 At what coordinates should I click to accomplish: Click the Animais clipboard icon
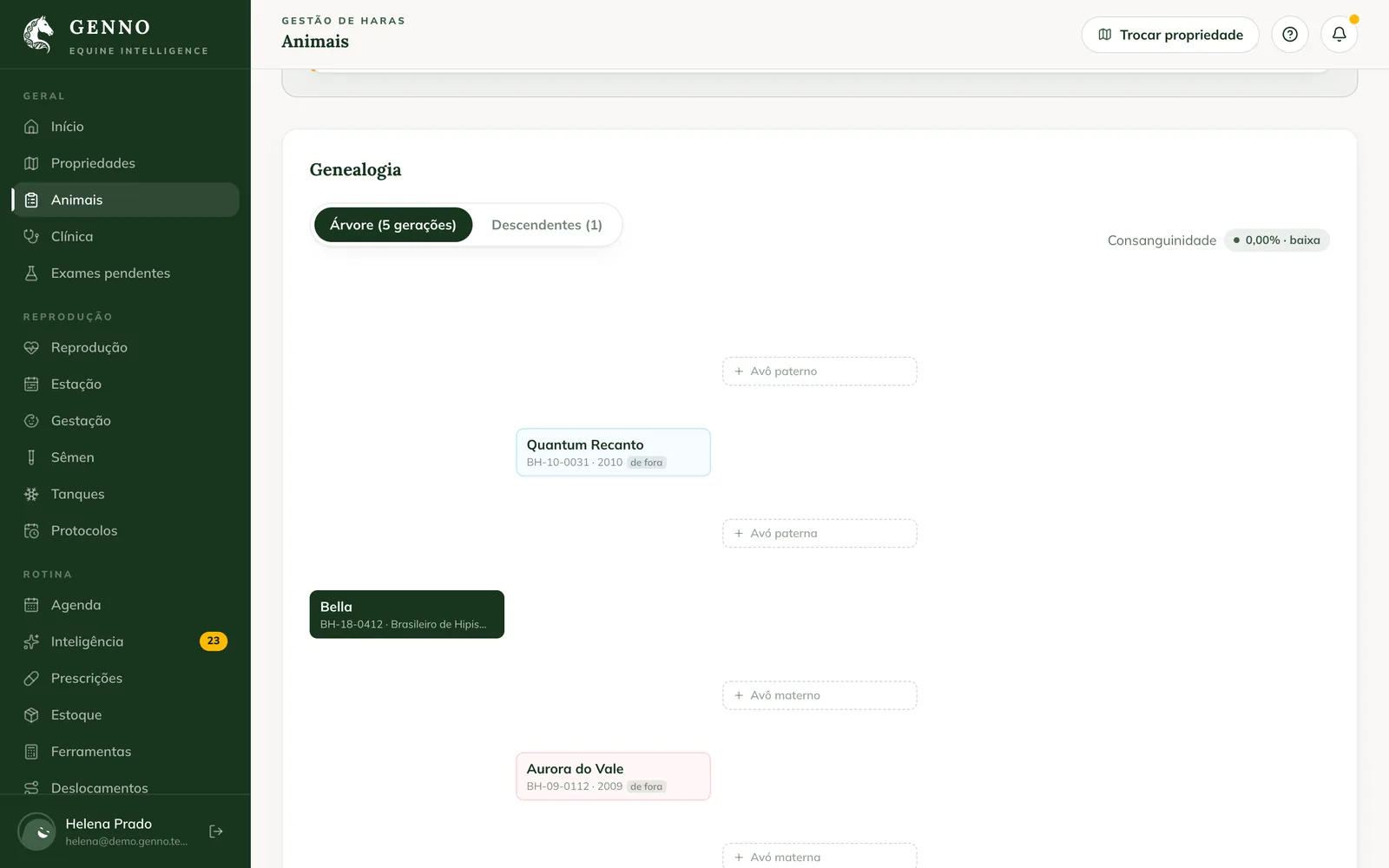(31, 200)
